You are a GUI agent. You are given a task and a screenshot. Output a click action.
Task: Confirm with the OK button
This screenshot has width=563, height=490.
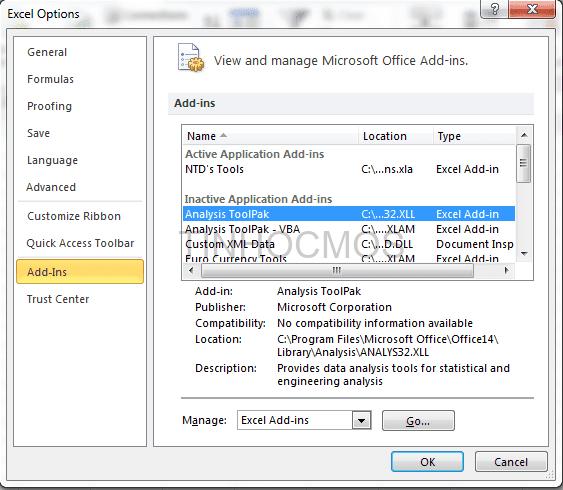pyautogui.click(x=427, y=462)
